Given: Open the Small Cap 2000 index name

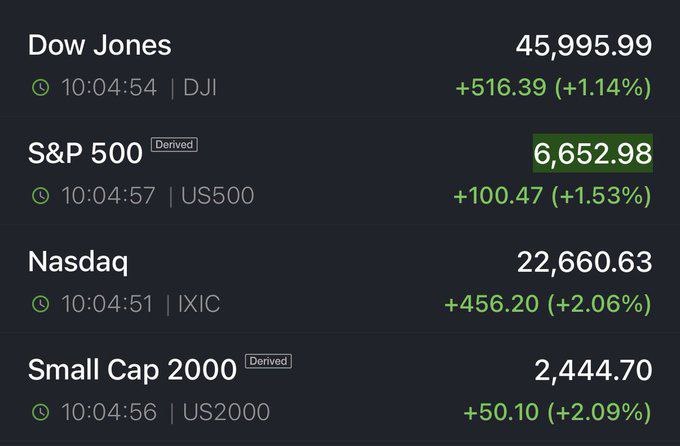Looking at the screenshot, I should [x=132, y=370].
